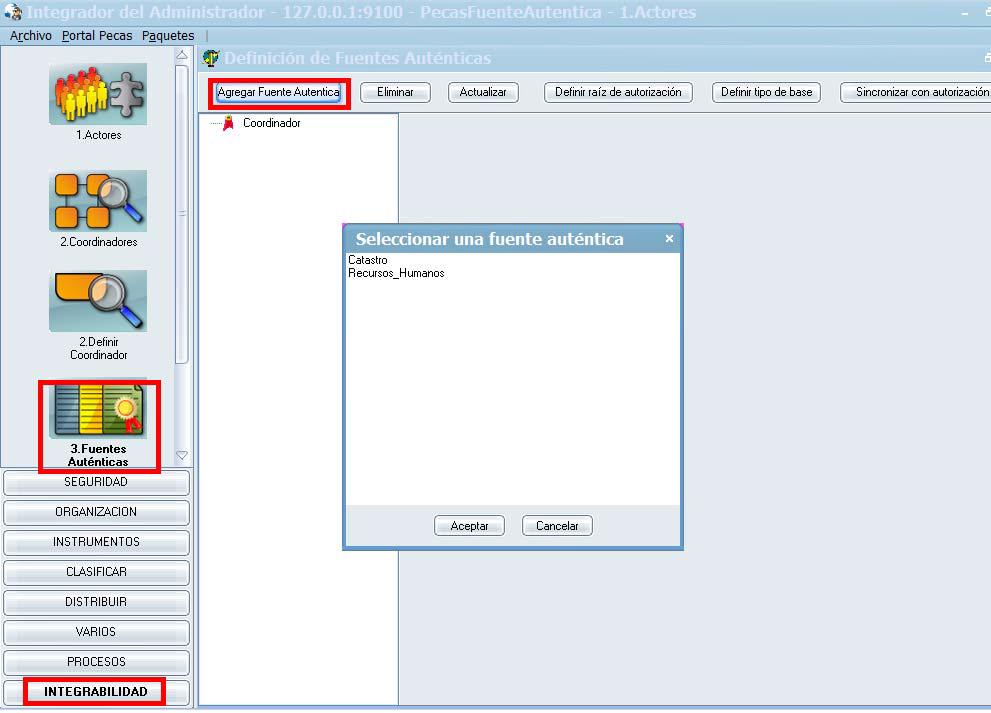Click the application icon in title bar

coord(13,13)
